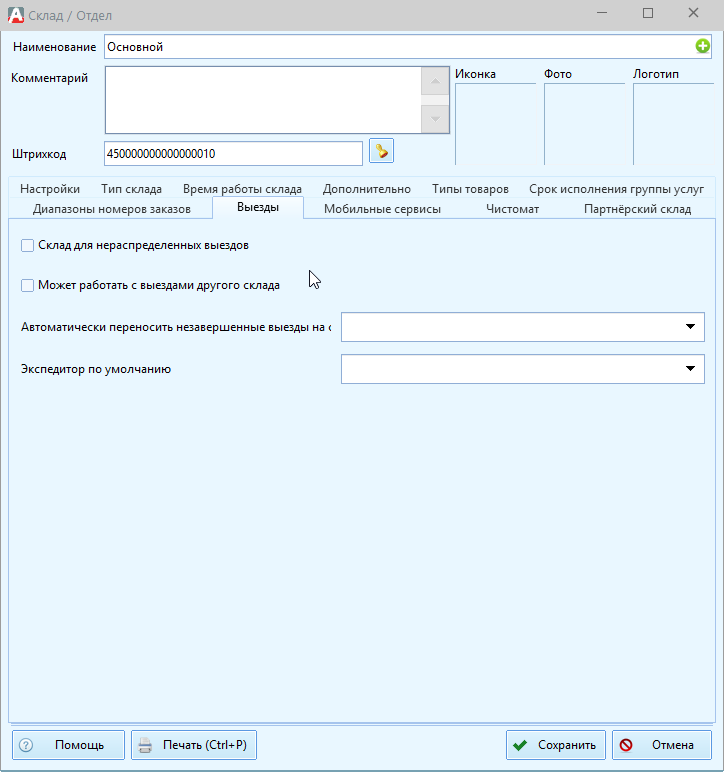Select the Время работы склада tab
724x772 pixels.
[242, 189]
